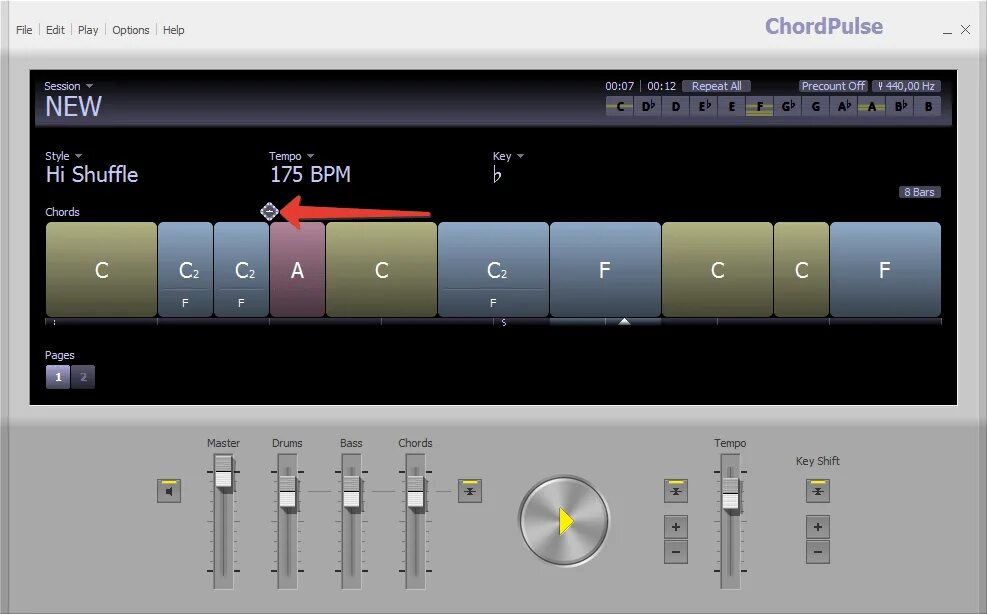Image resolution: width=987 pixels, height=614 pixels.
Task: Select the C note key
Action: click(619, 106)
